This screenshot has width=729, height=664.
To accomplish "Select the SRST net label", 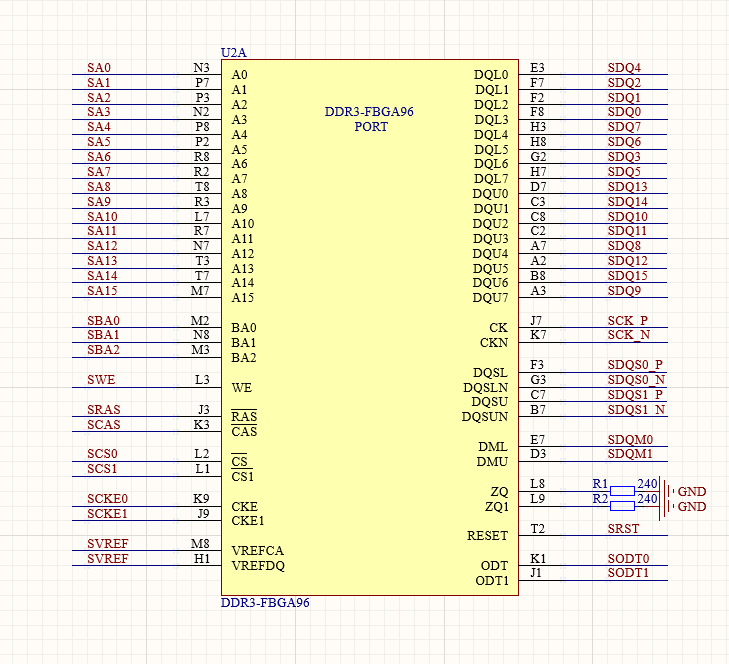I will point(623,529).
